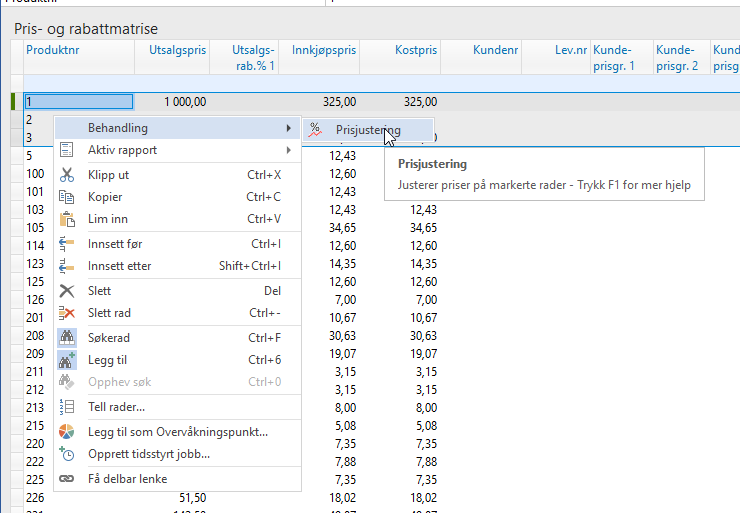Click the Lev.nr column header
Screen dimensions: 740x513
(x=556, y=57)
